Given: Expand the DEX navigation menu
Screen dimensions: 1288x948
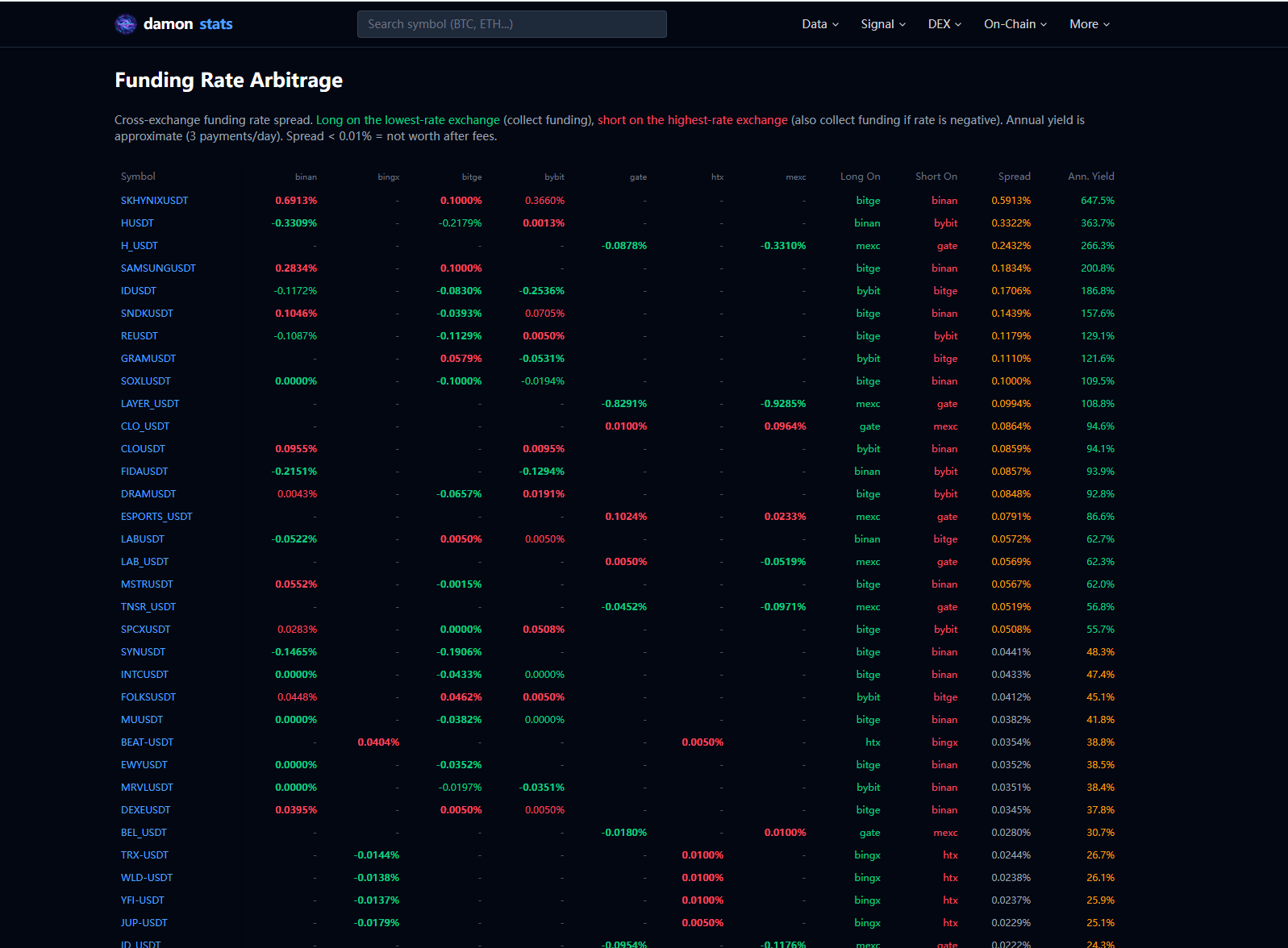Looking at the screenshot, I should coord(944,24).
